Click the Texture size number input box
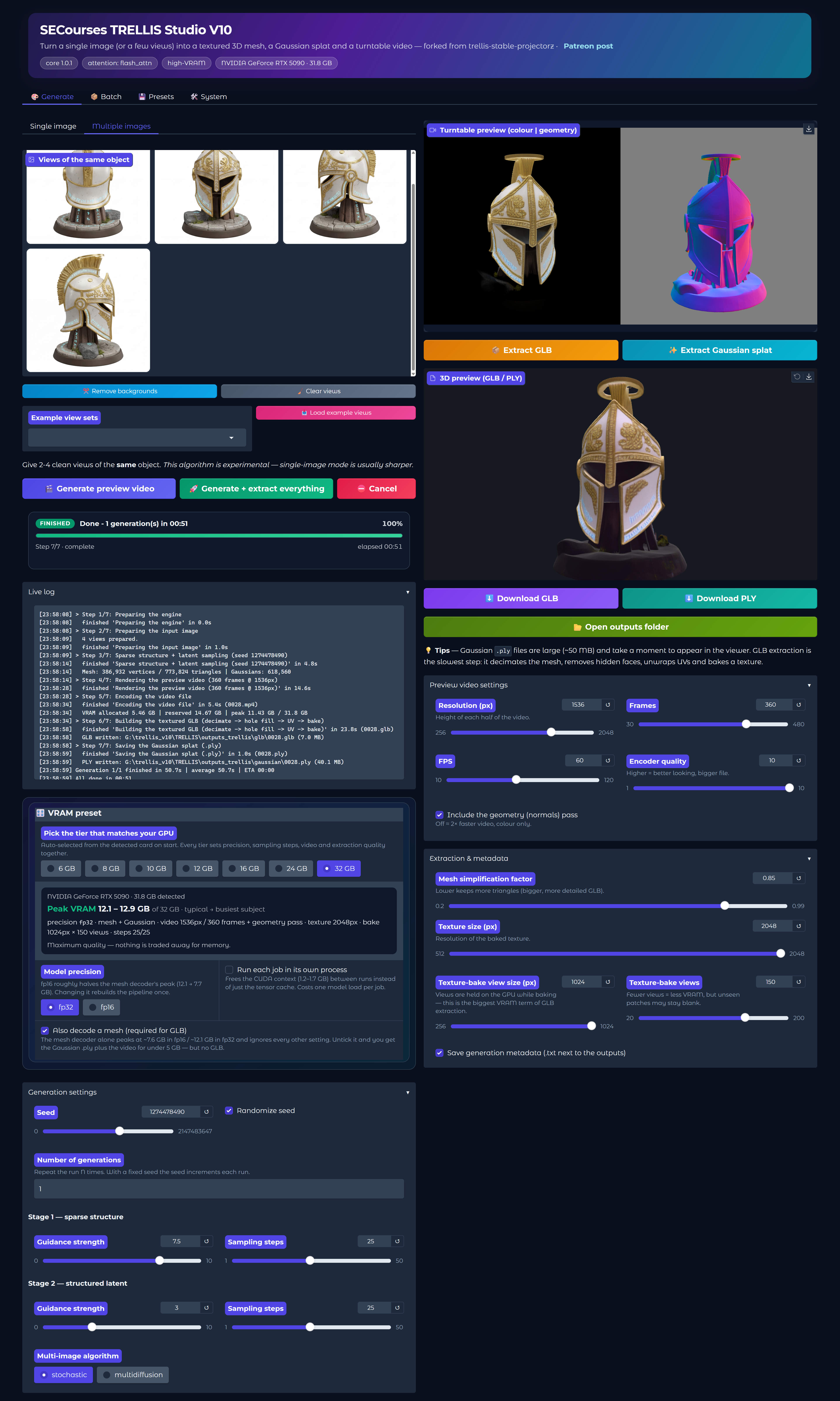 [773, 926]
